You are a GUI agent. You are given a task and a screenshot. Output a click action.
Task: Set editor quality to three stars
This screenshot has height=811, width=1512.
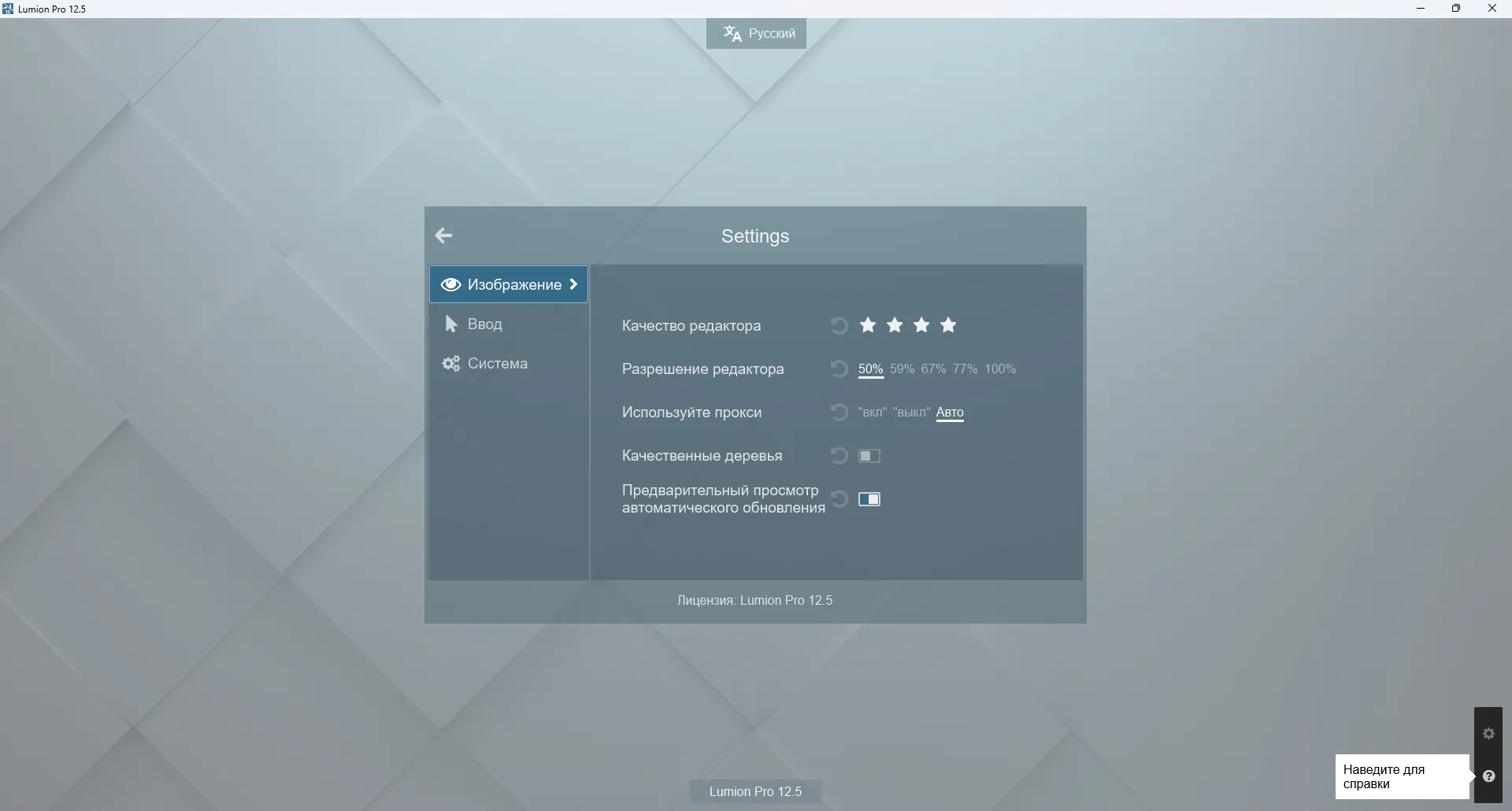pyautogui.click(x=921, y=325)
